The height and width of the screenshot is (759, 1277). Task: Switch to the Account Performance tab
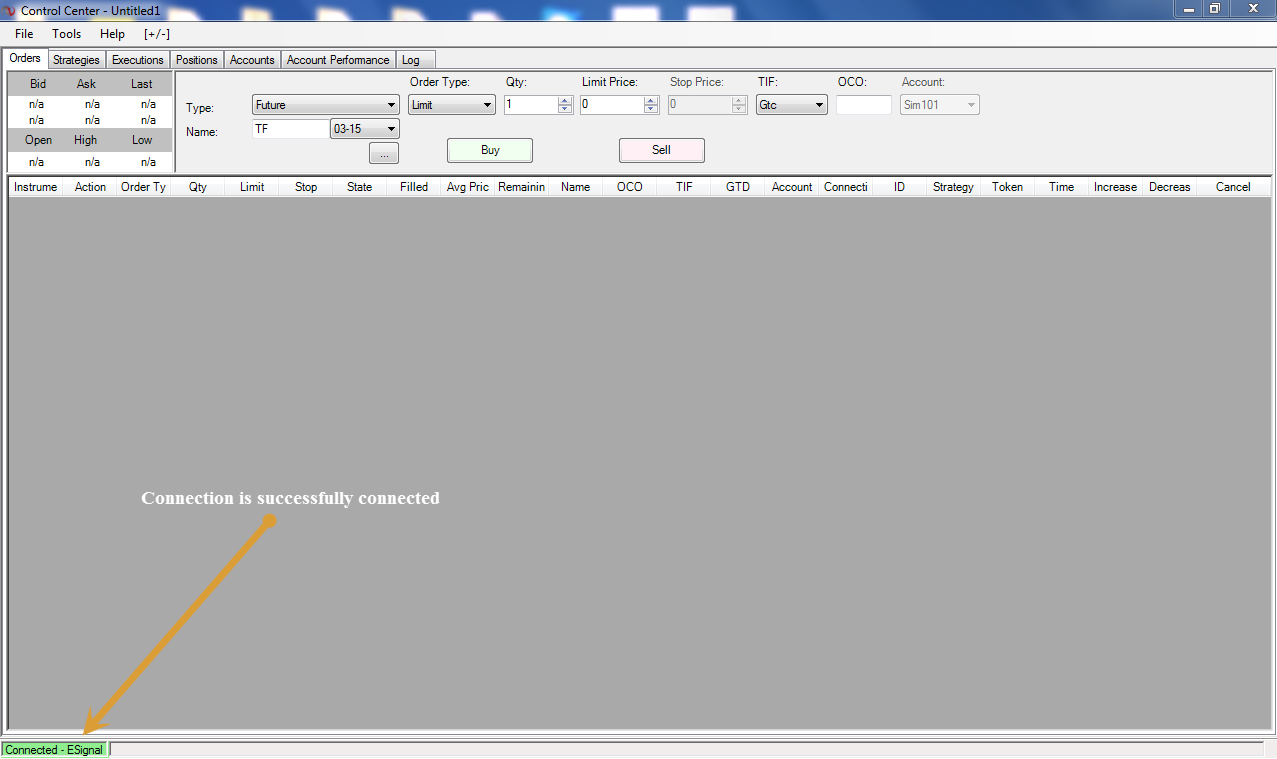point(338,60)
